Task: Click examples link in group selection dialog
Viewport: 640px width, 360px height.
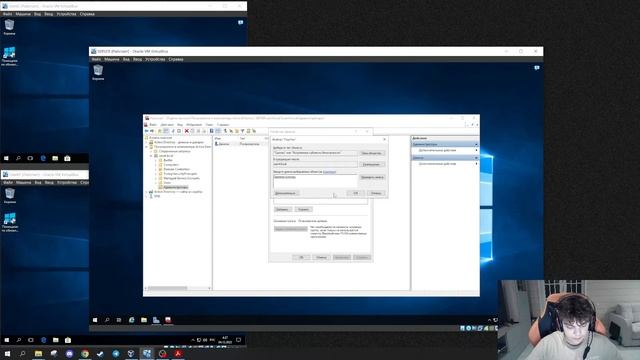Action: [x=329, y=172]
